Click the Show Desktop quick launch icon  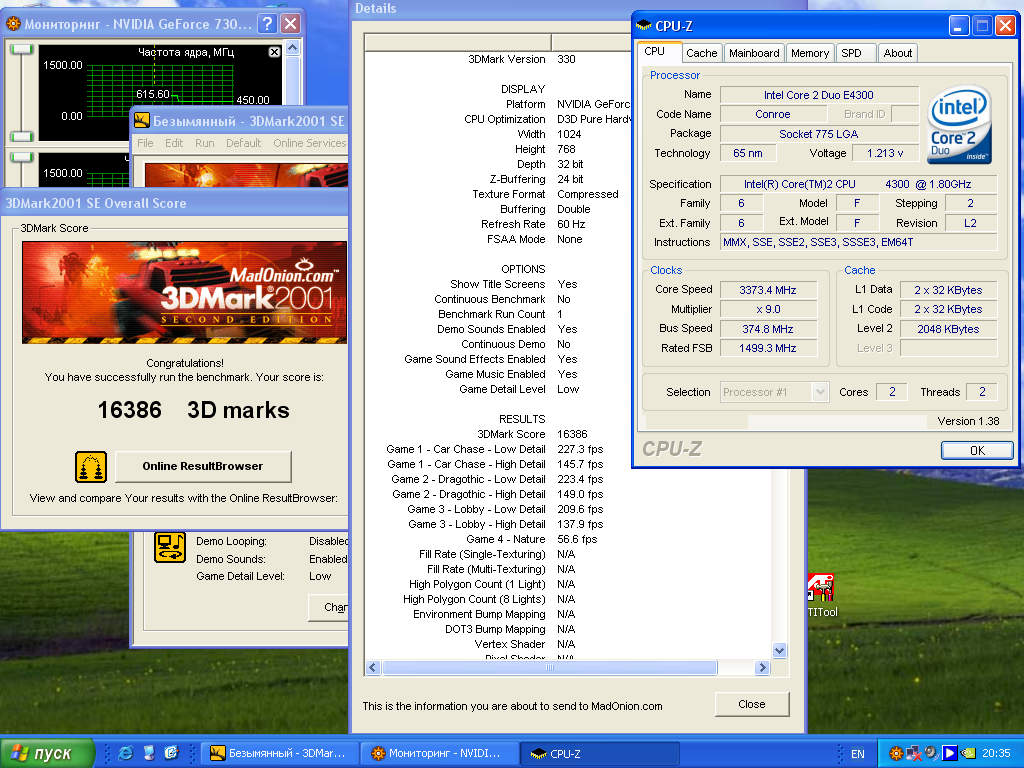tap(149, 753)
